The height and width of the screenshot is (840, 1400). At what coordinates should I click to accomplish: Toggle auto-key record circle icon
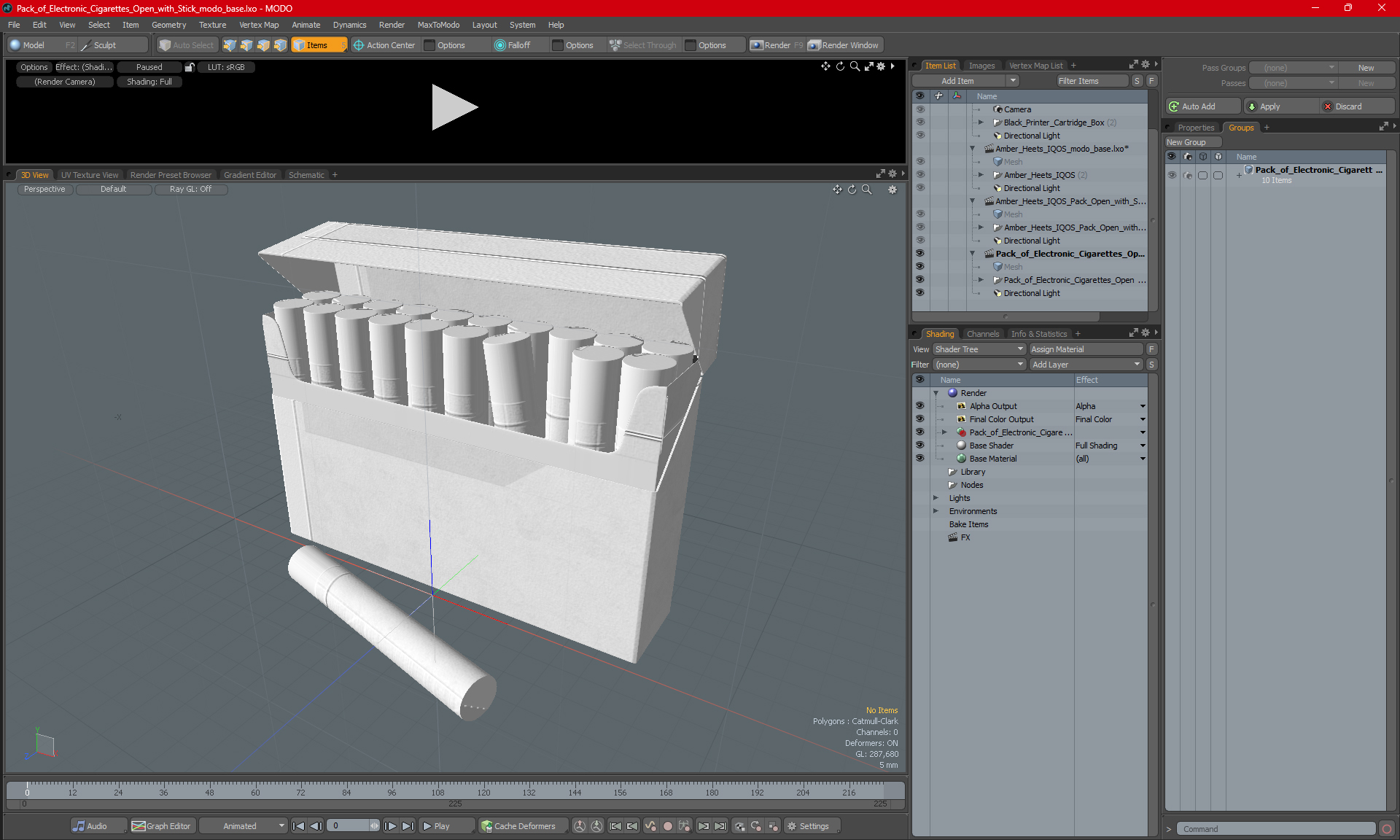point(667,826)
